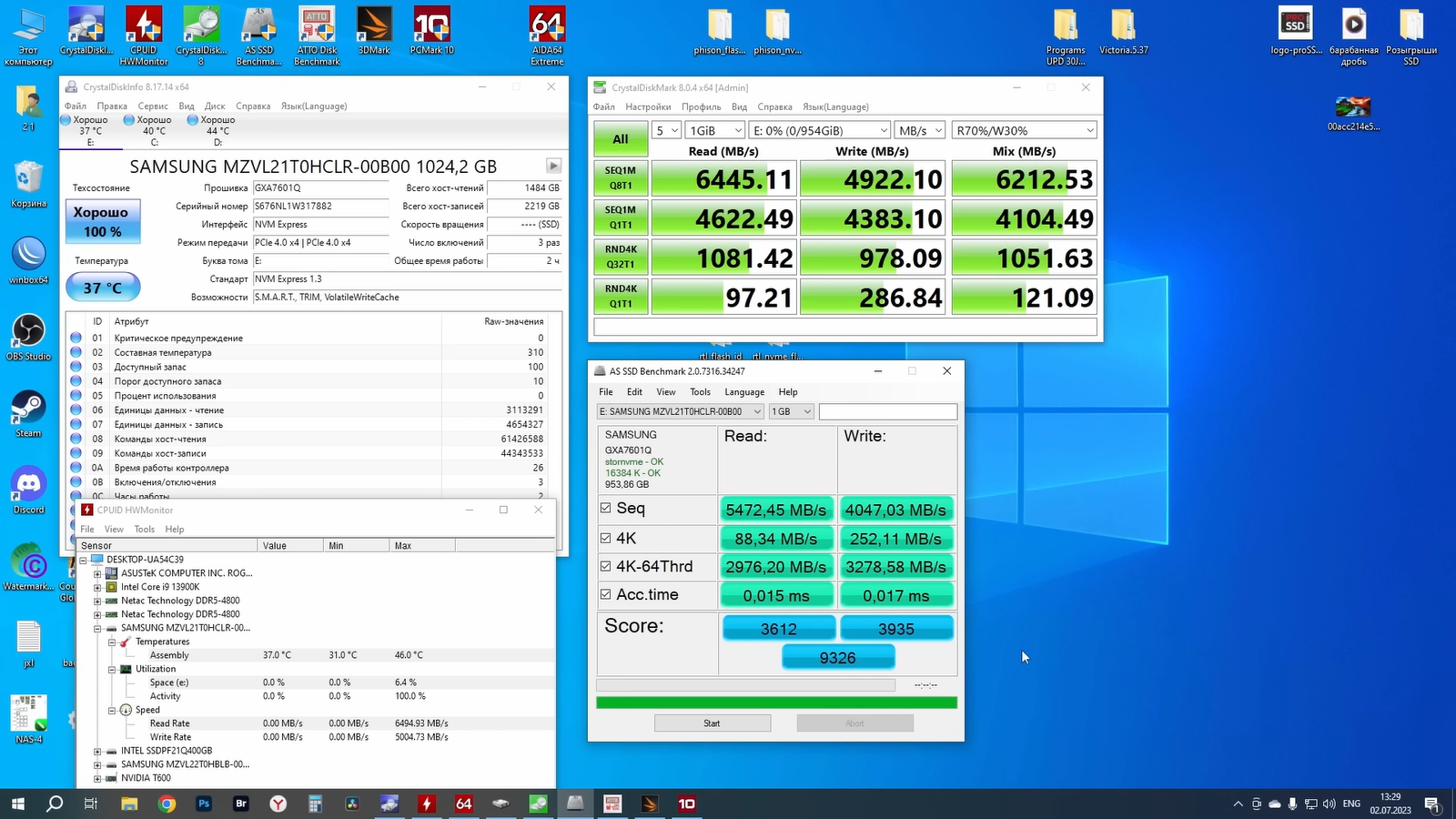This screenshot has height=819, width=1456.
Task: Launch Steam from the desktop
Action: 28,409
